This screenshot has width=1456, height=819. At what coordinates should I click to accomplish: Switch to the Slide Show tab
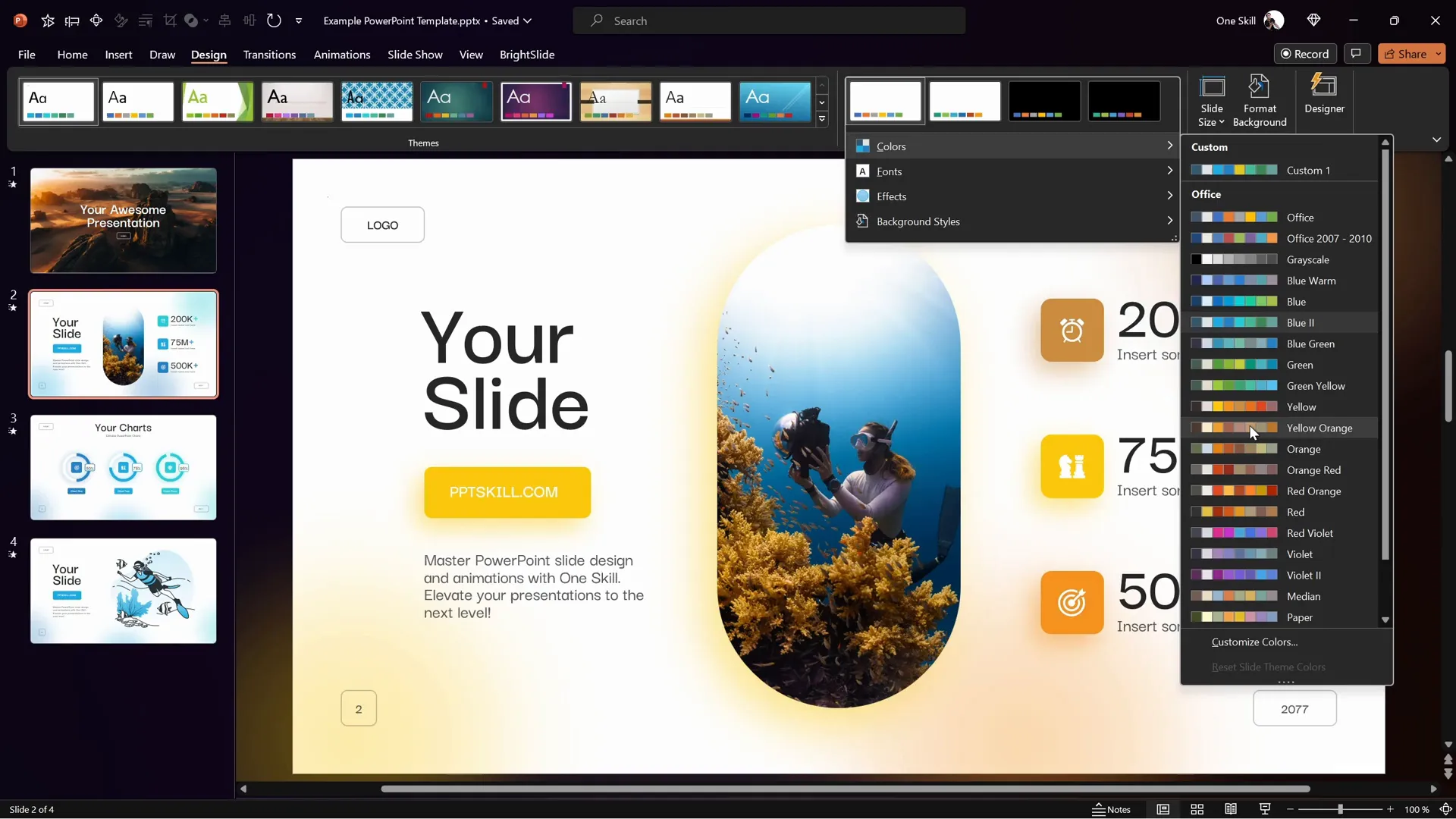click(415, 55)
